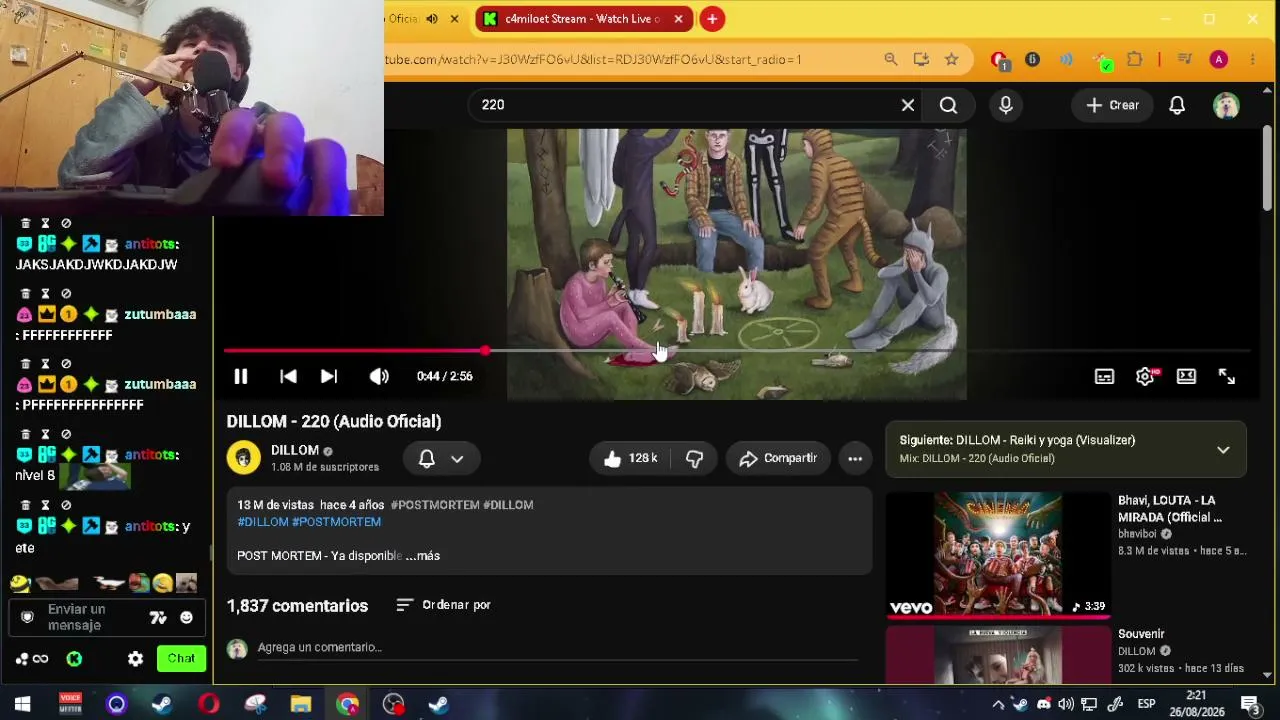Dislike the DILLOM video
1280x720 pixels.
coord(695,458)
